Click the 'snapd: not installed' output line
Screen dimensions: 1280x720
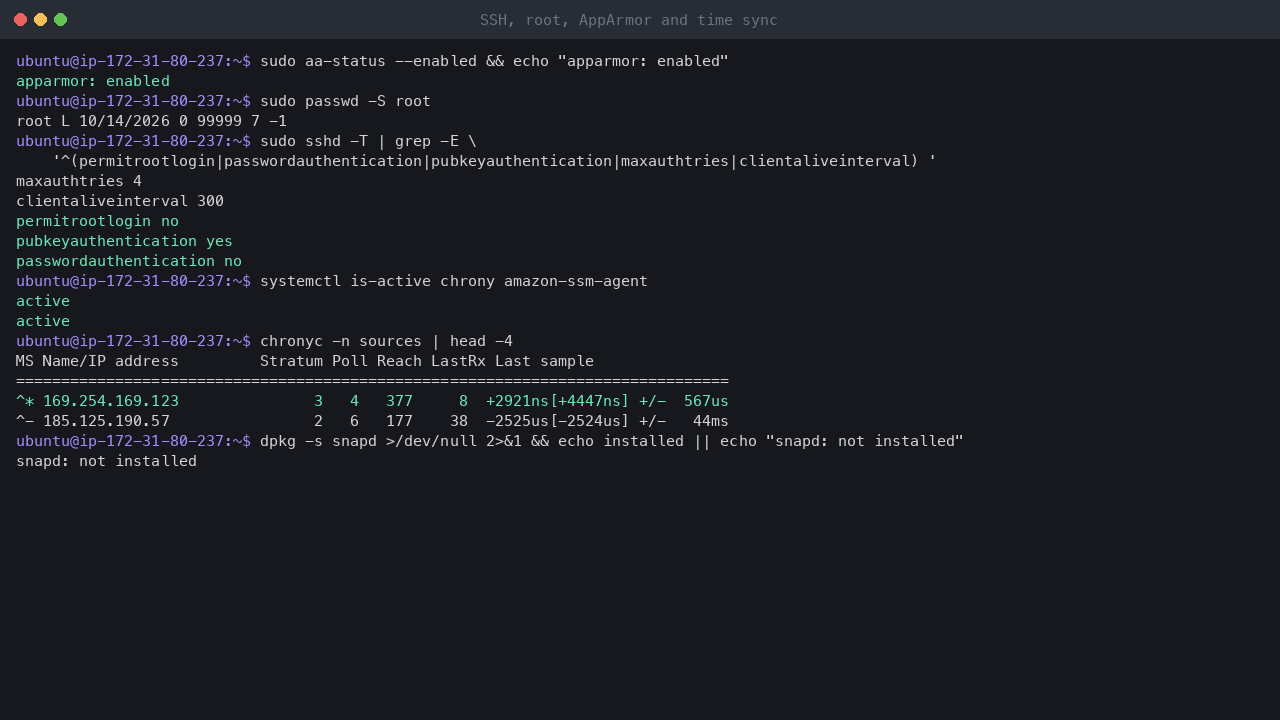106,461
